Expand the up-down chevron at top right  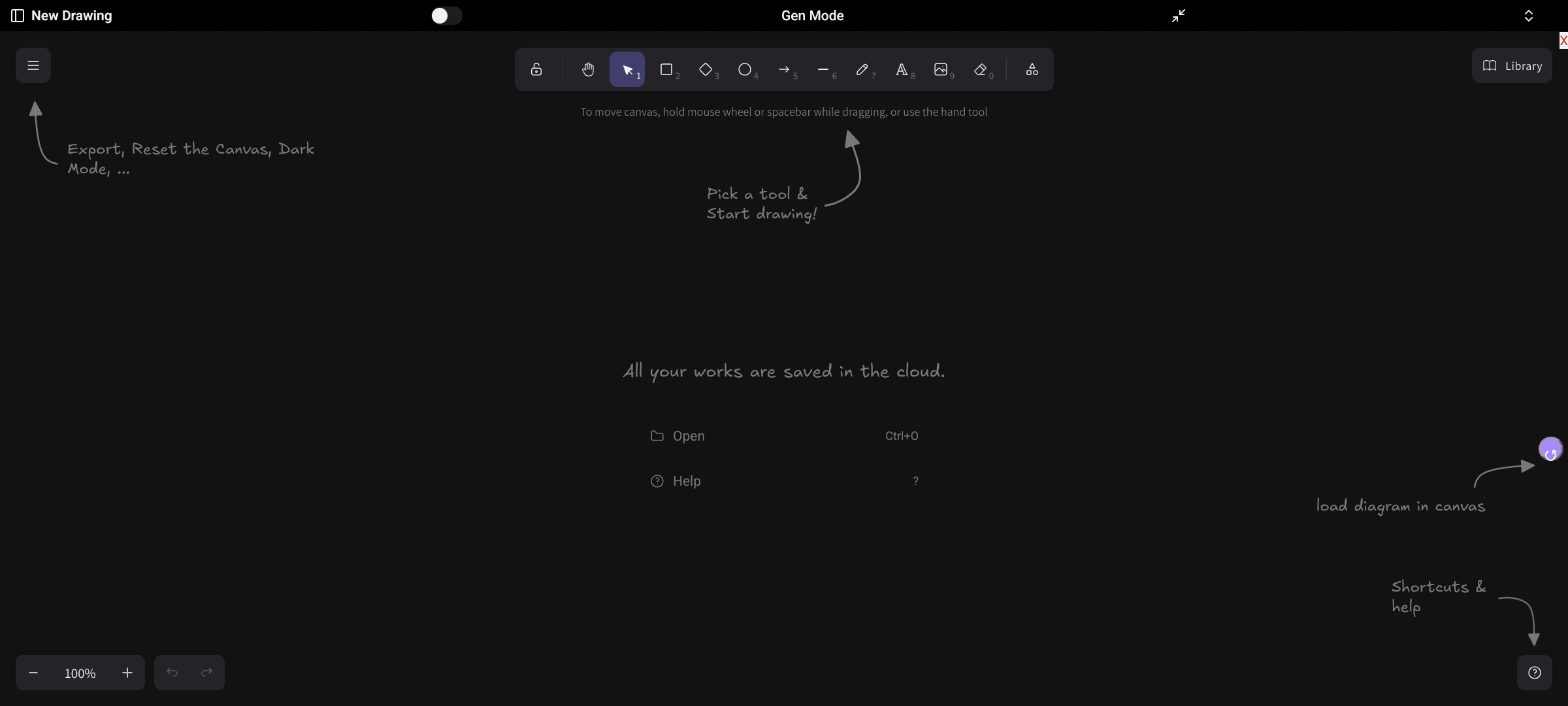click(x=1529, y=16)
